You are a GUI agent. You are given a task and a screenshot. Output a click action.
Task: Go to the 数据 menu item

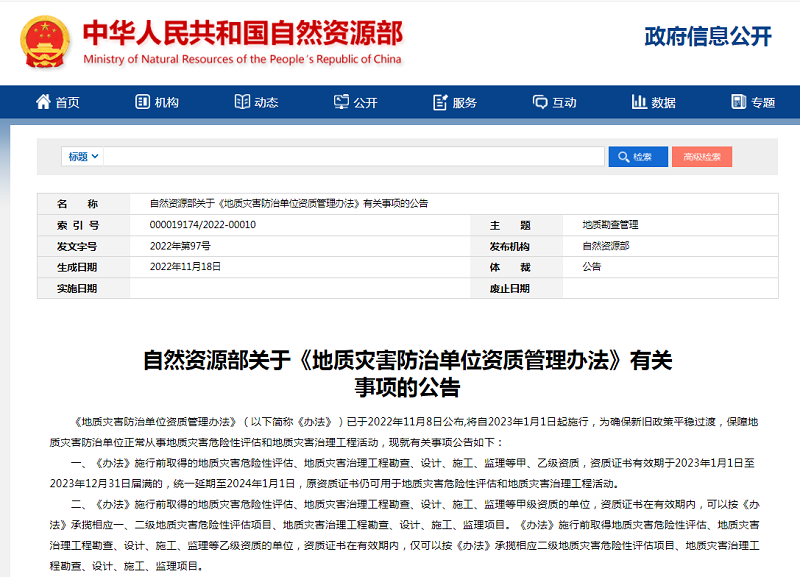664,102
